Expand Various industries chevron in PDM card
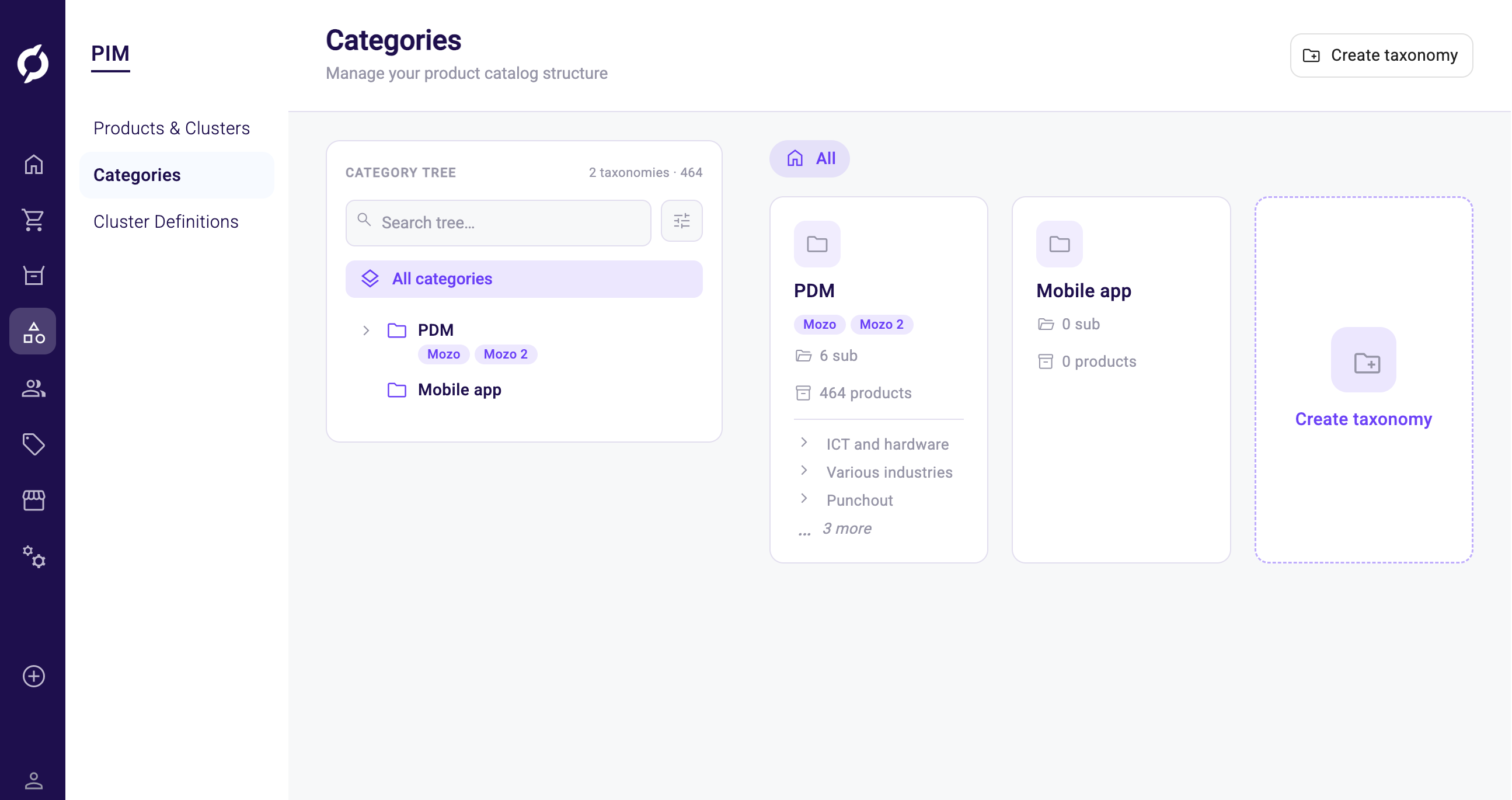1512x800 pixels. (804, 470)
